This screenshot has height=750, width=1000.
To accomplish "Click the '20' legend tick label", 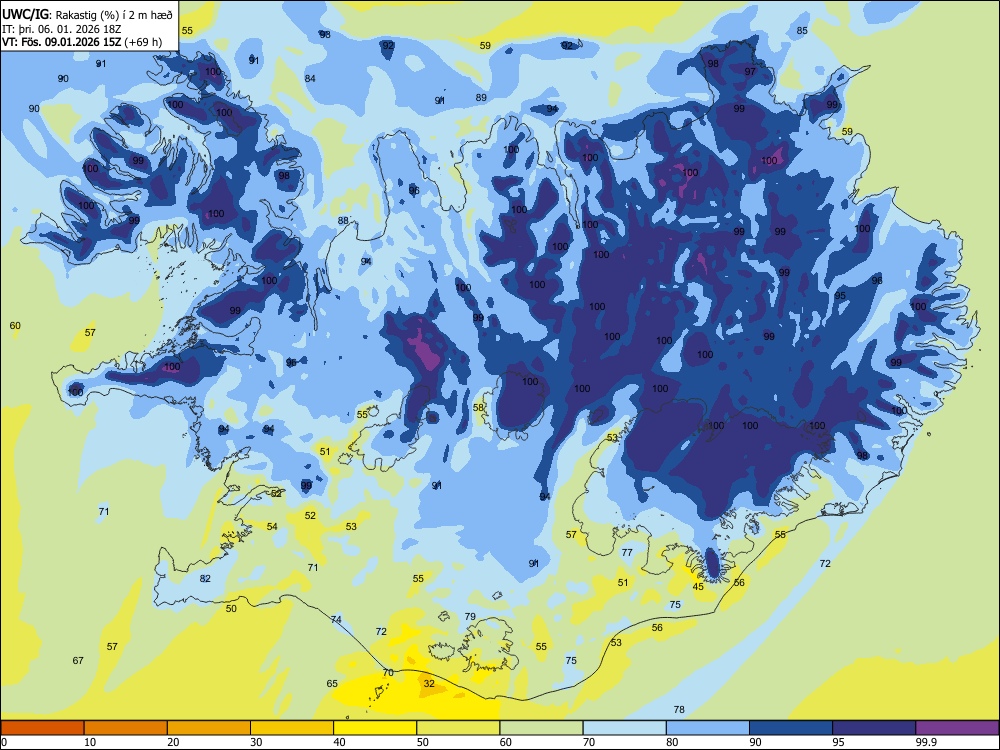I will click(x=173, y=742).
